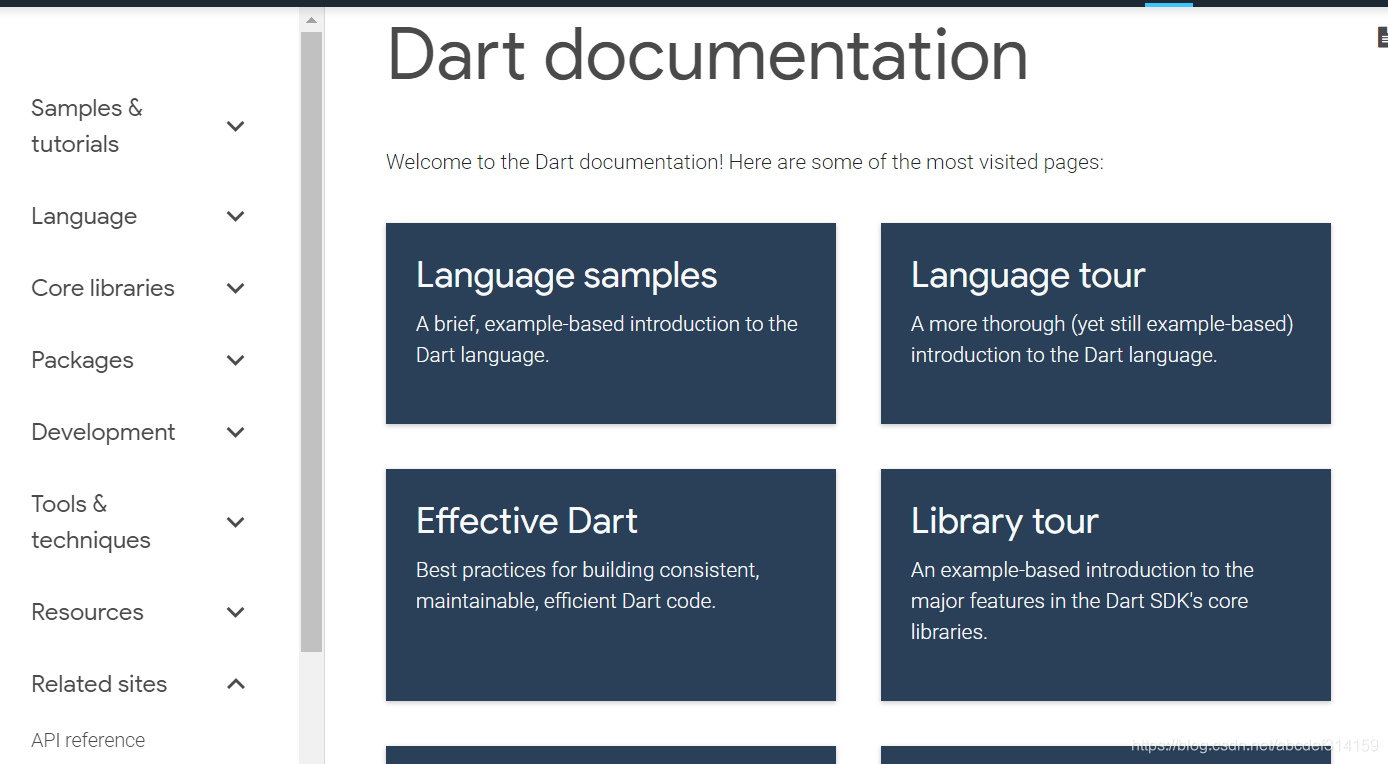Image resolution: width=1388 pixels, height=764 pixels.
Task: Expand the Resources sidebar section
Action: click(236, 612)
